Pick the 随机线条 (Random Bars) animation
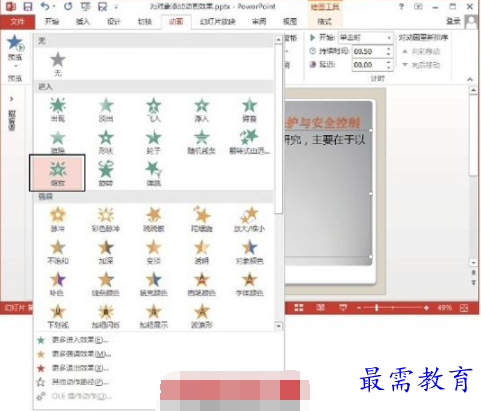Image resolution: width=481 pixels, height=411 pixels. tap(201, 142)
